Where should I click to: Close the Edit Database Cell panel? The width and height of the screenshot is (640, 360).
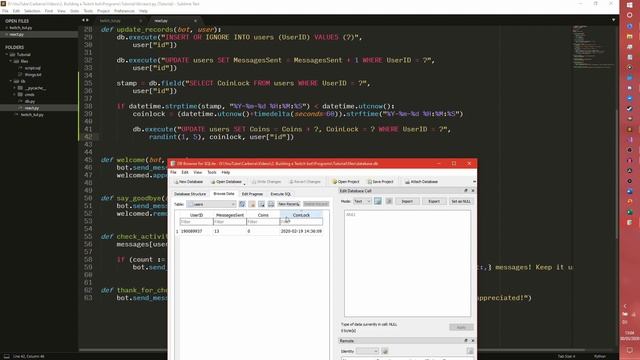pos(473,191)
